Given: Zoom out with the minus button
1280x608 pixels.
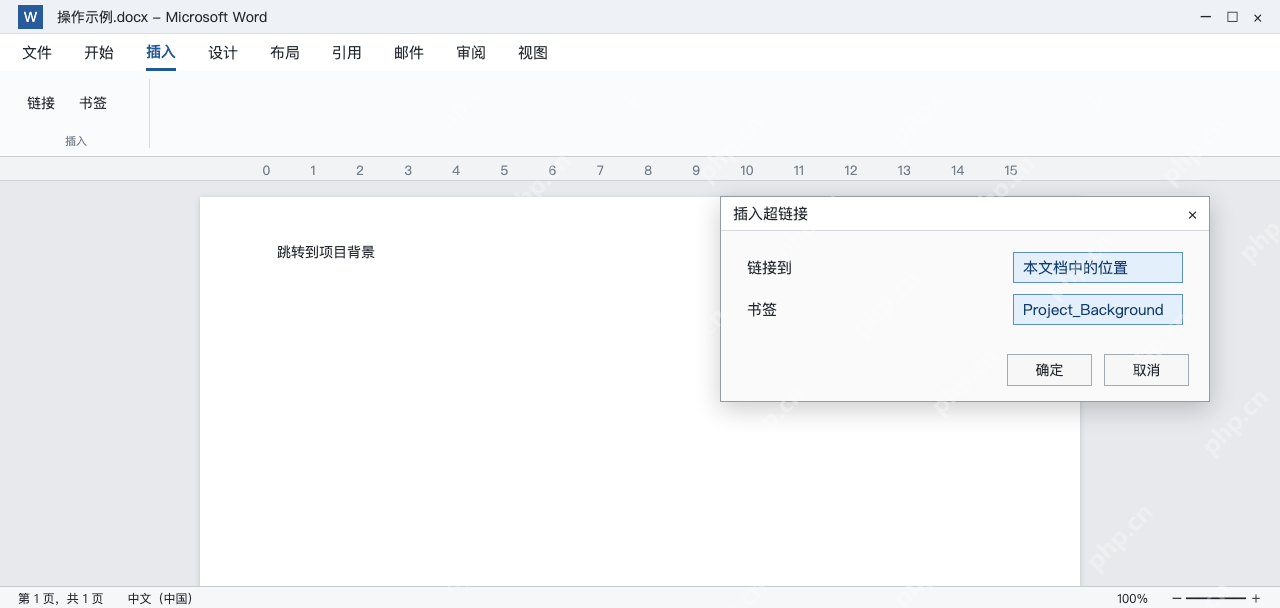Looking at the screenshot, I should 1177,598.
